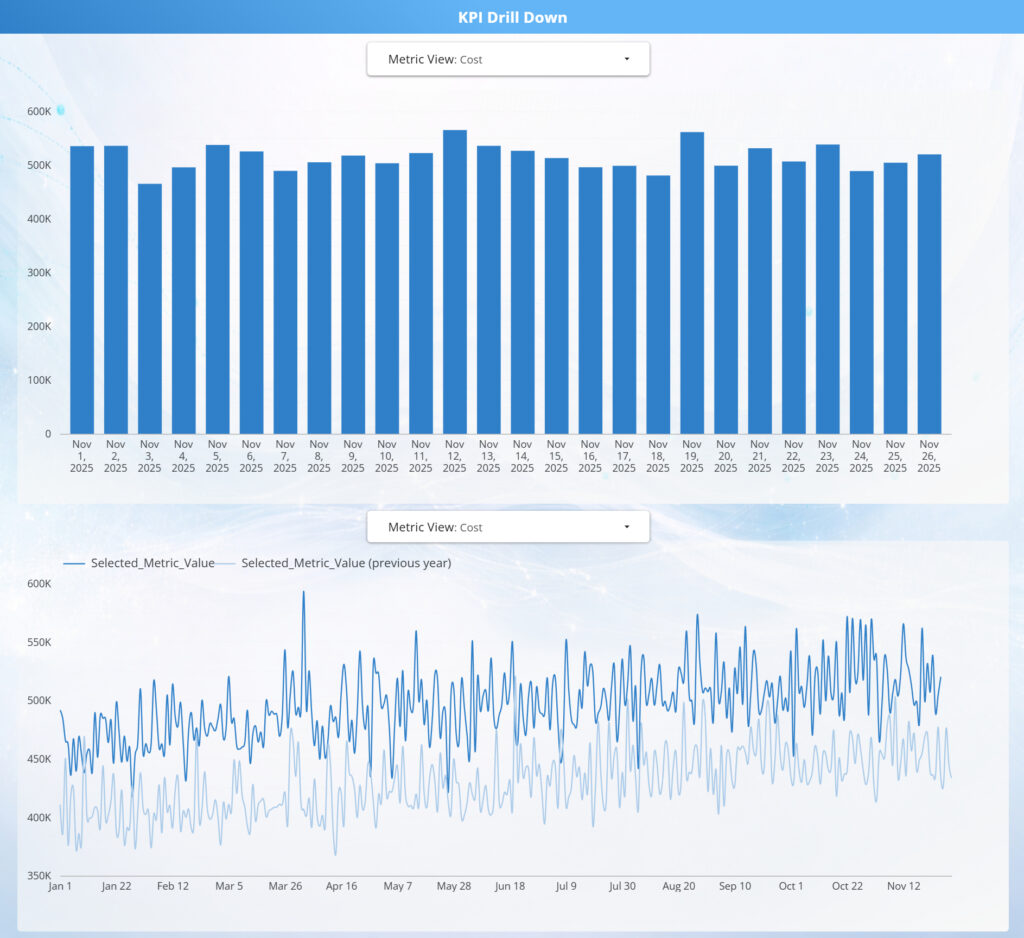This screenshot has width=1024, height=938.
Task: Click the light blue line icon in the legend
Action: pyautogui.click(x=227, y=563)
